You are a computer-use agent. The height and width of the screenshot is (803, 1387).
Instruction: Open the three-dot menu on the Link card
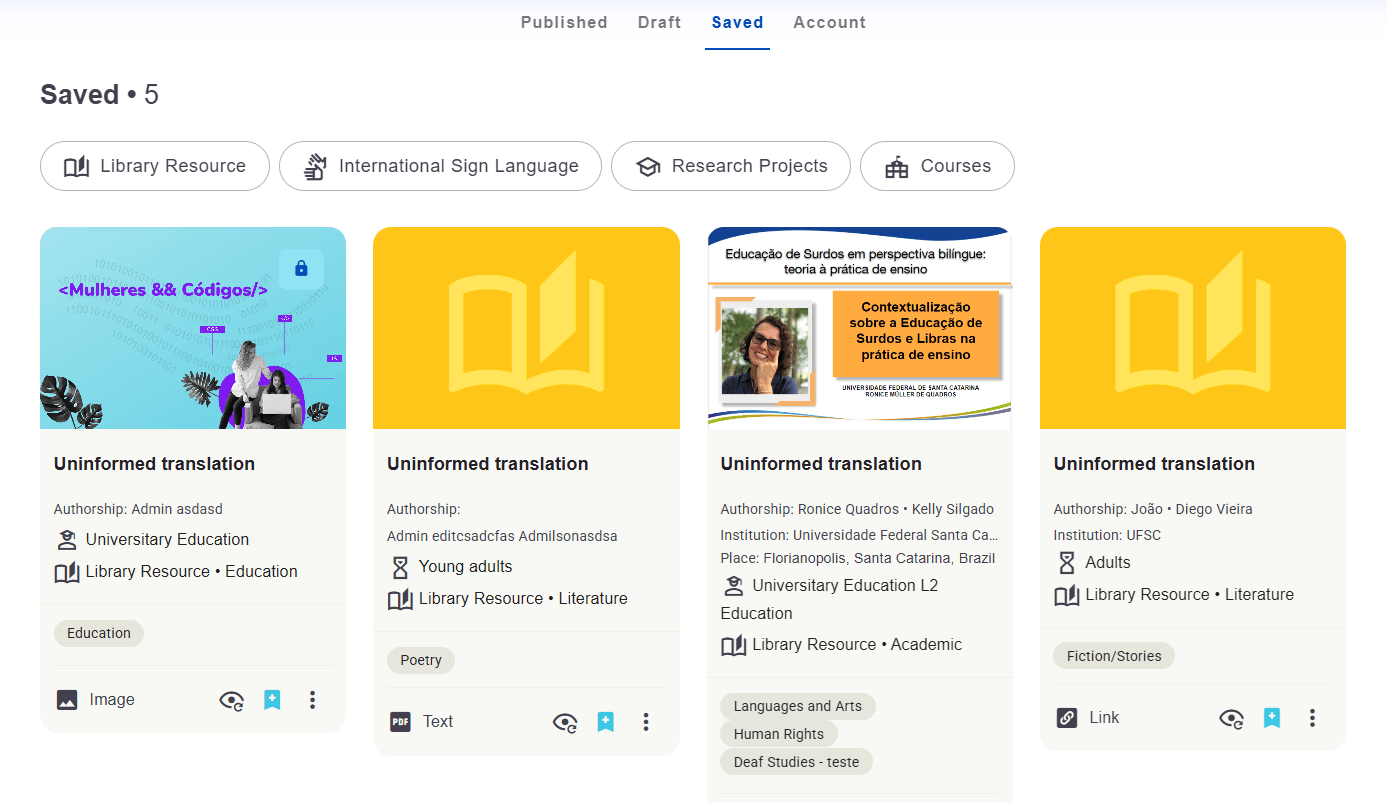[1312, 718]
